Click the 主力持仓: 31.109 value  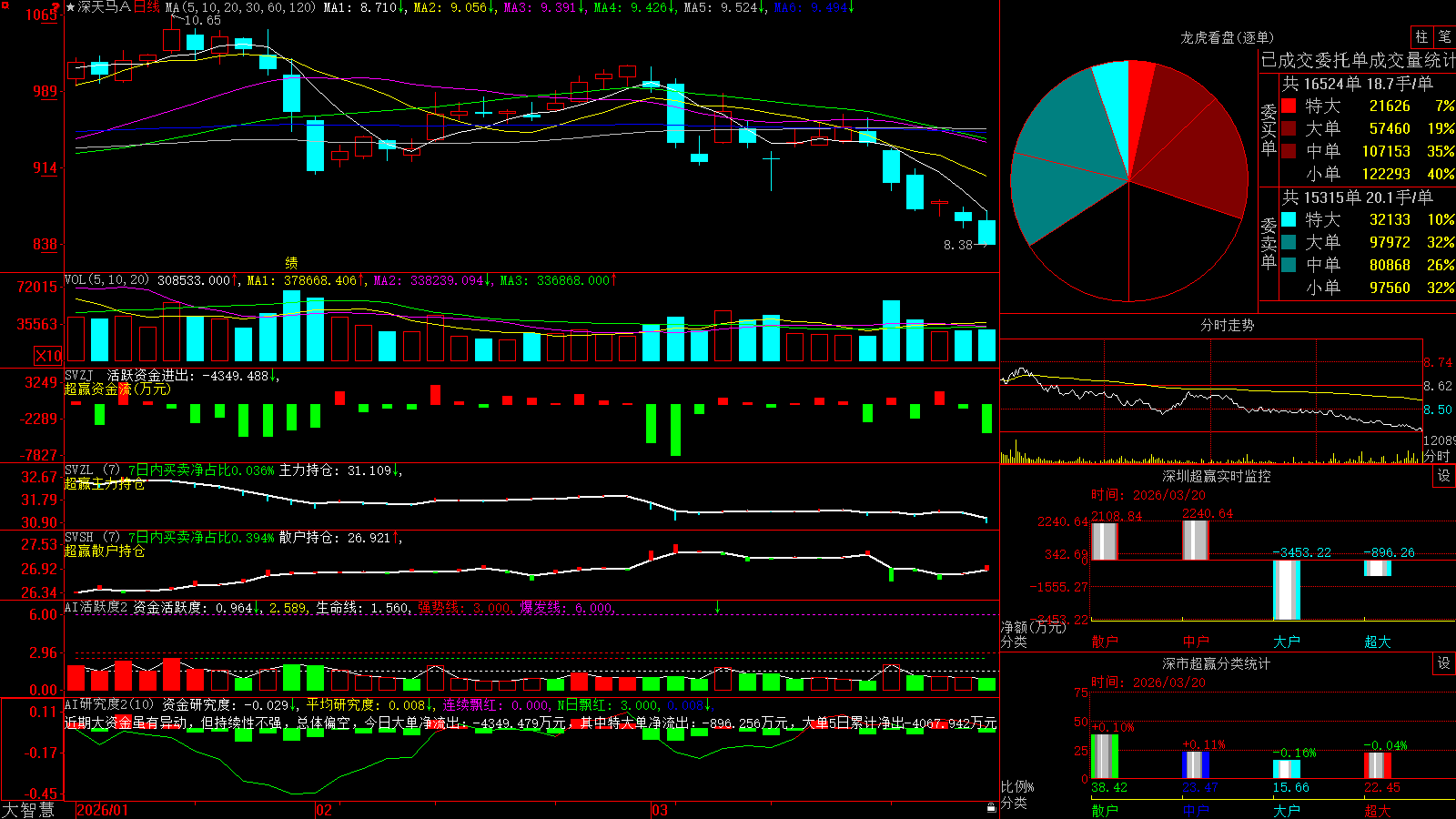pos(336,470)
